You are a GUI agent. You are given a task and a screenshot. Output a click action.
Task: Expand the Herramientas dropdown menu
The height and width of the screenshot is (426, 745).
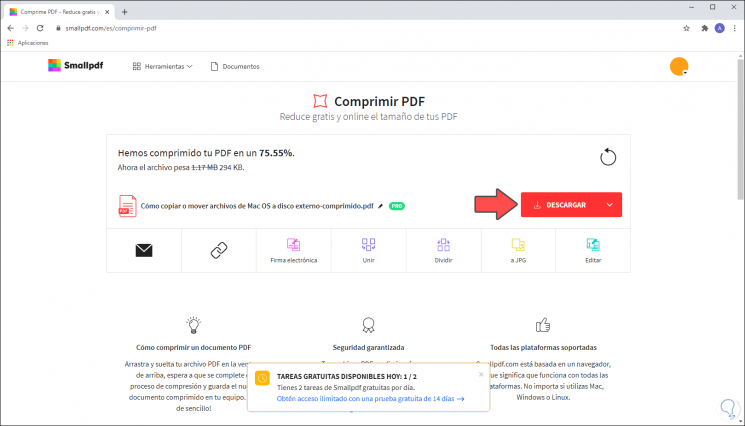point(162,66)
